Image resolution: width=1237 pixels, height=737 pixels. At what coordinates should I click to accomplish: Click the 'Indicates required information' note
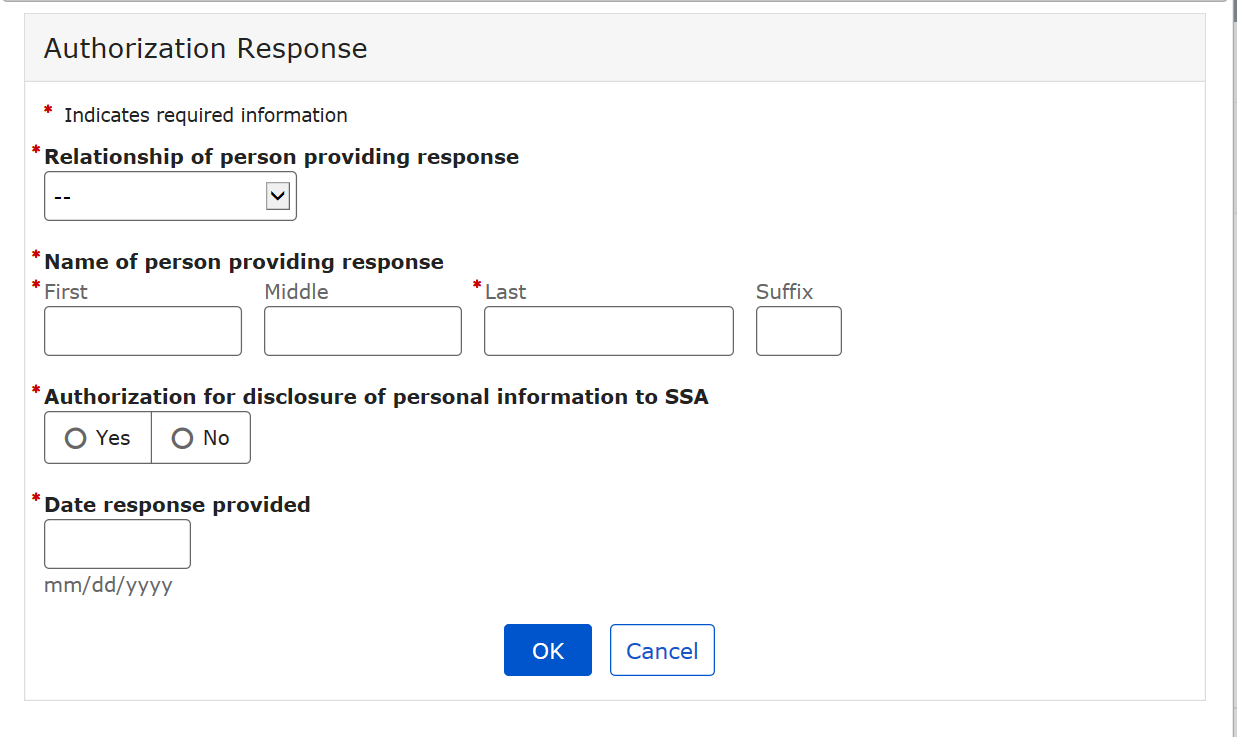pyautogui.click(x=206, y=116)
